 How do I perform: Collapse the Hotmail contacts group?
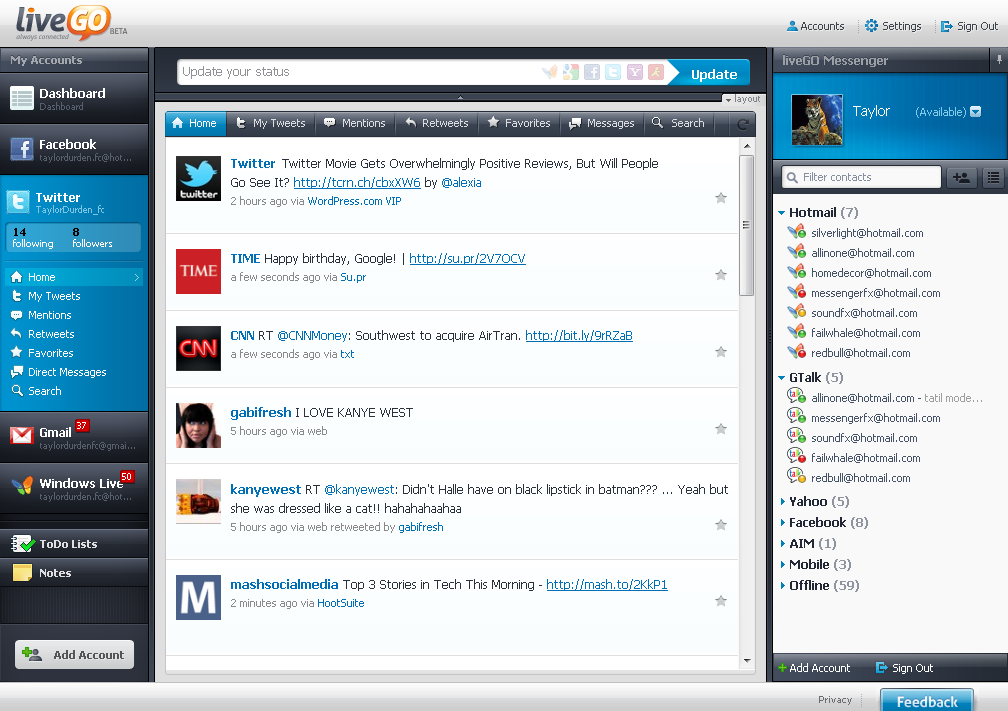pyautogui.click(x=782, y=213)
